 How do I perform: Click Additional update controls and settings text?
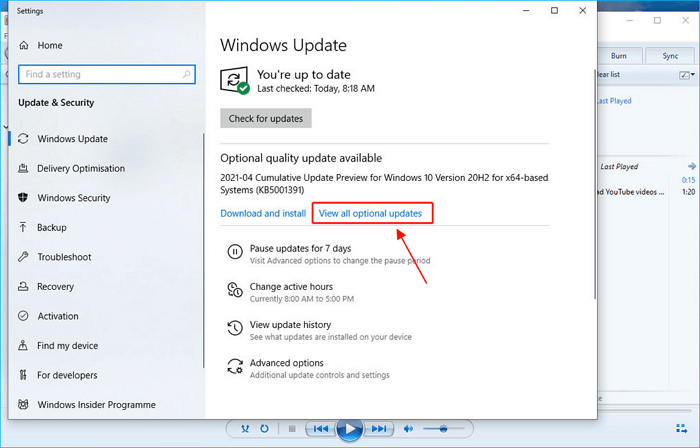(x=319, y=375)
